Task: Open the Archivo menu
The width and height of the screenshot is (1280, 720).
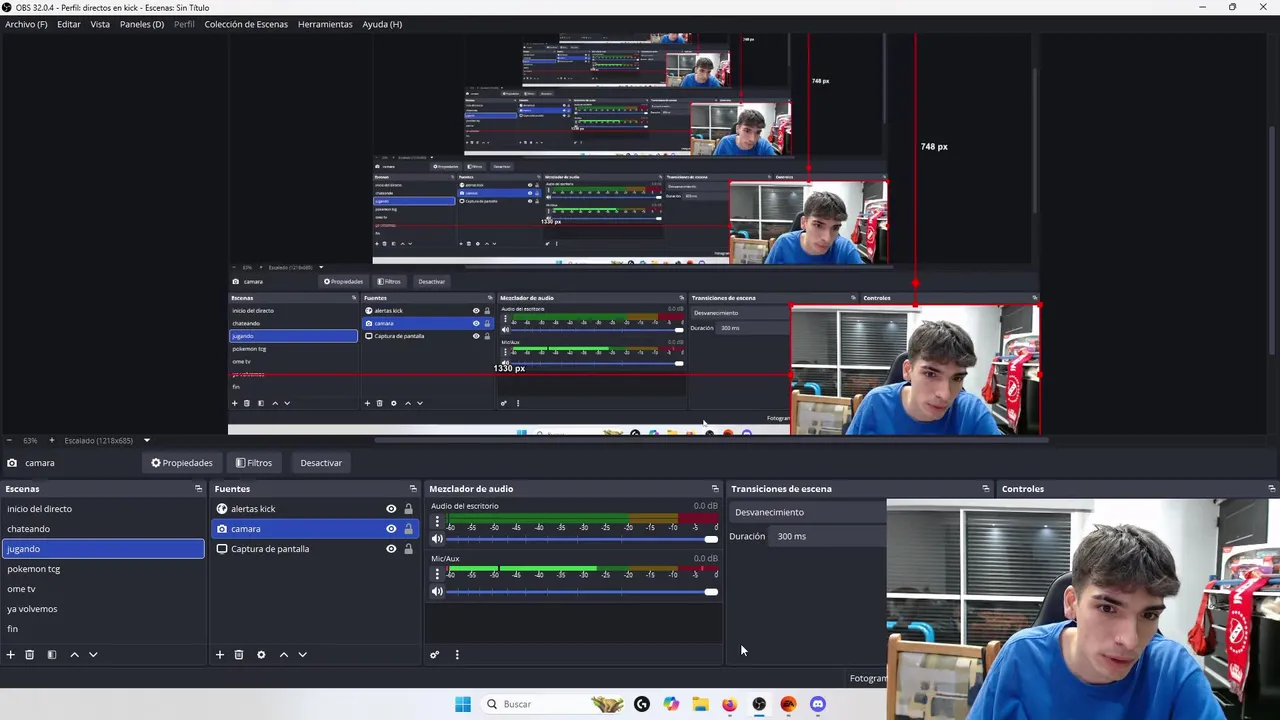Action: [26, 24]
